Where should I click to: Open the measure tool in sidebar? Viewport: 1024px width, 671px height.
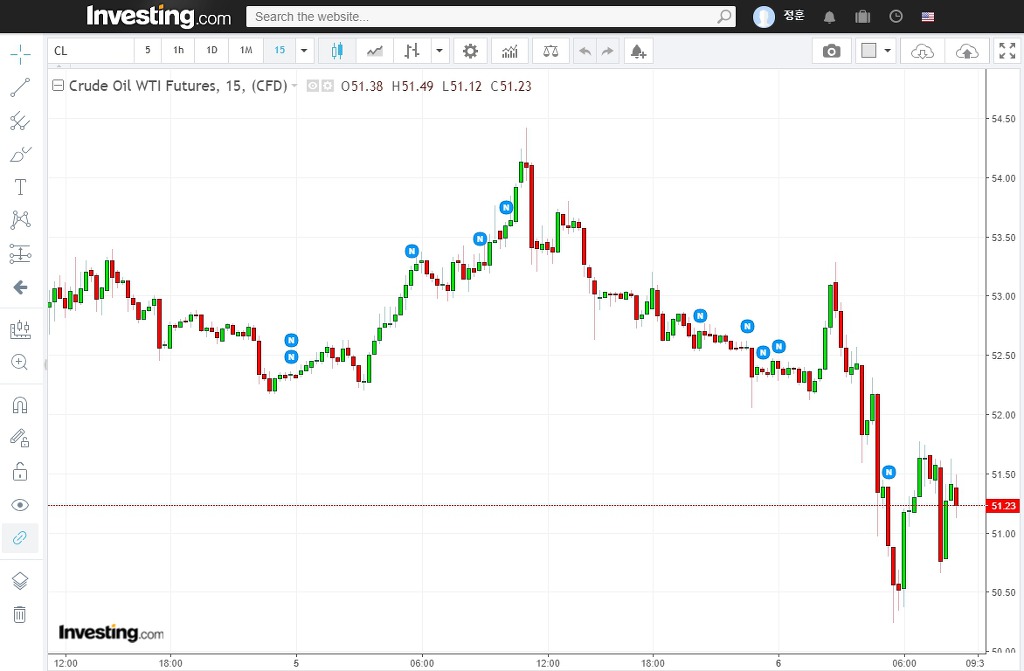click(20, 329)
